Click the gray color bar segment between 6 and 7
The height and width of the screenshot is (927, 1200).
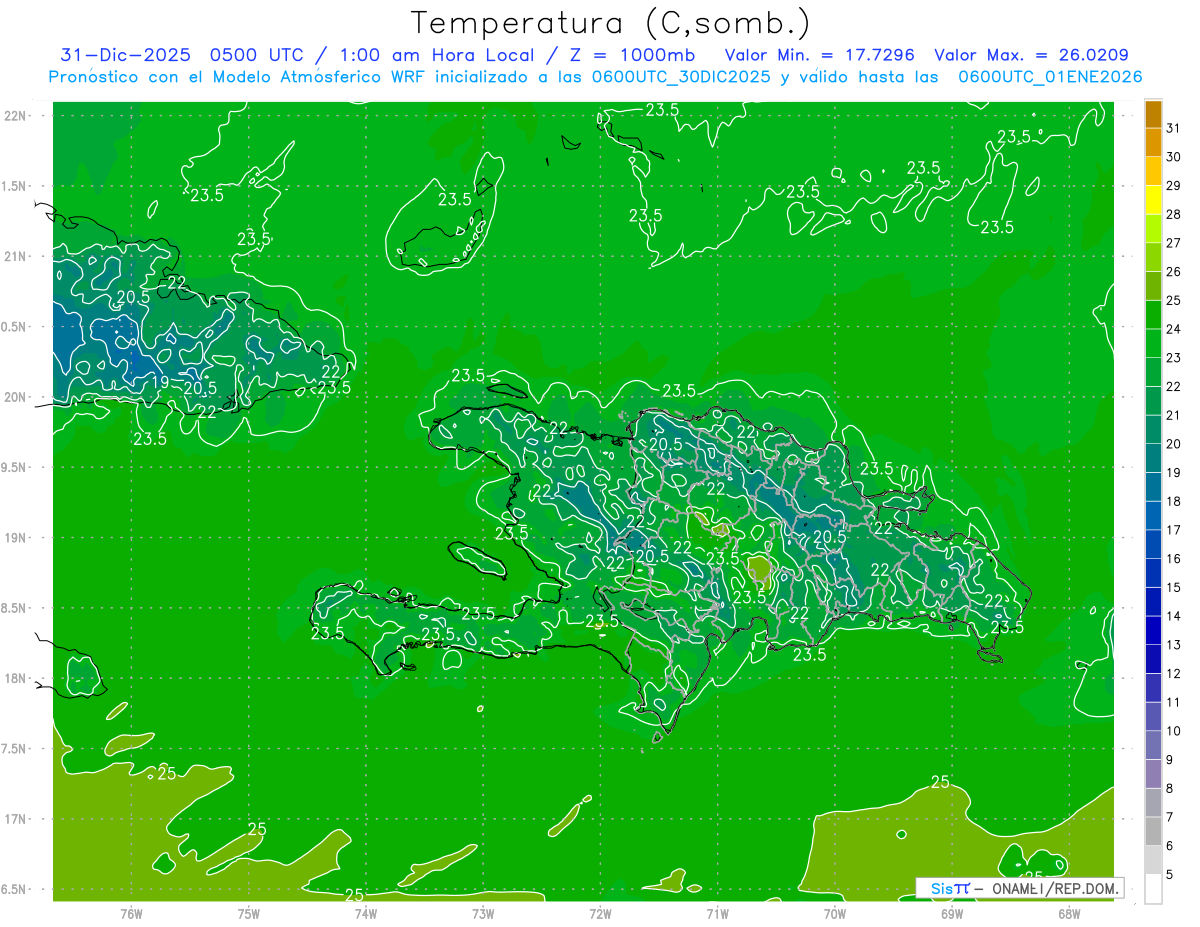(1153, 831)
